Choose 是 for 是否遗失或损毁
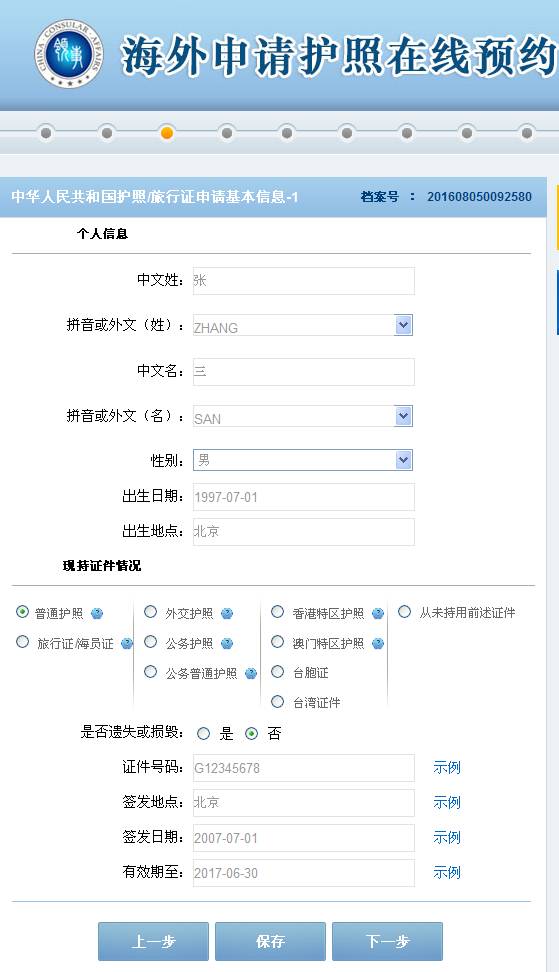 coord(203,734)
